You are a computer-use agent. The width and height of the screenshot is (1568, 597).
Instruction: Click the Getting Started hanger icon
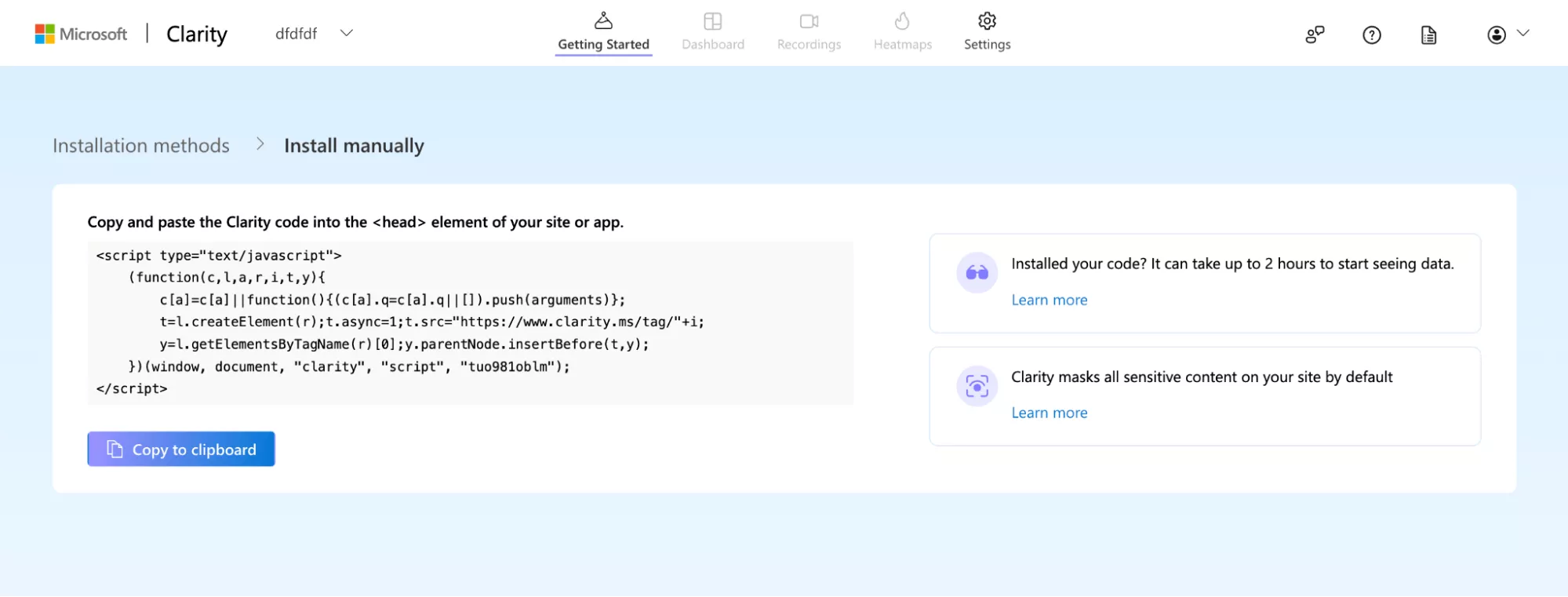point(603,21)
